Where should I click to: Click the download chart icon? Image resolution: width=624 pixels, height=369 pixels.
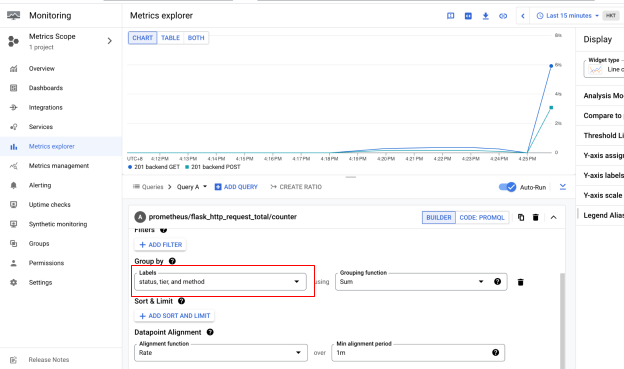pyautogui.click(x=486, y=16)
